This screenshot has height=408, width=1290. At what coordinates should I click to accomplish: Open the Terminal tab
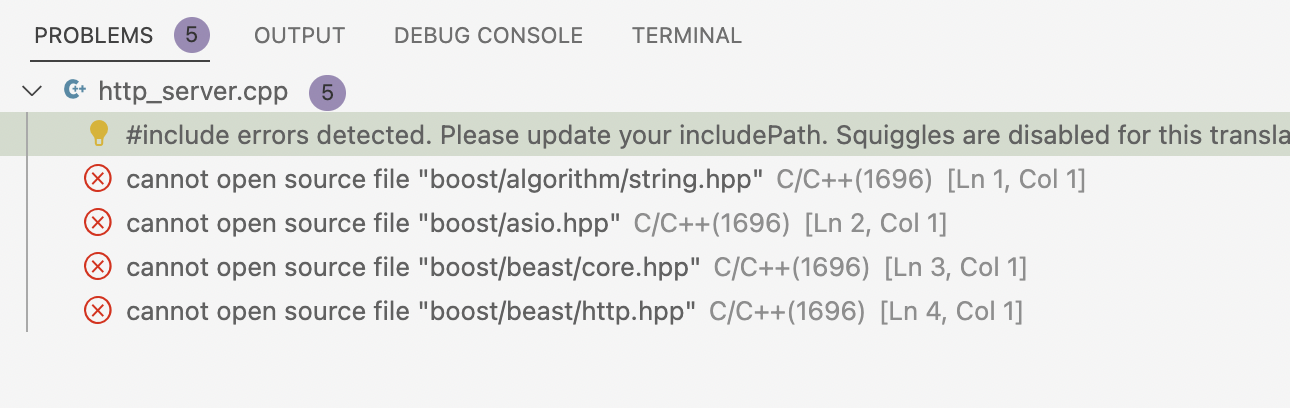(x=687, y=36)
